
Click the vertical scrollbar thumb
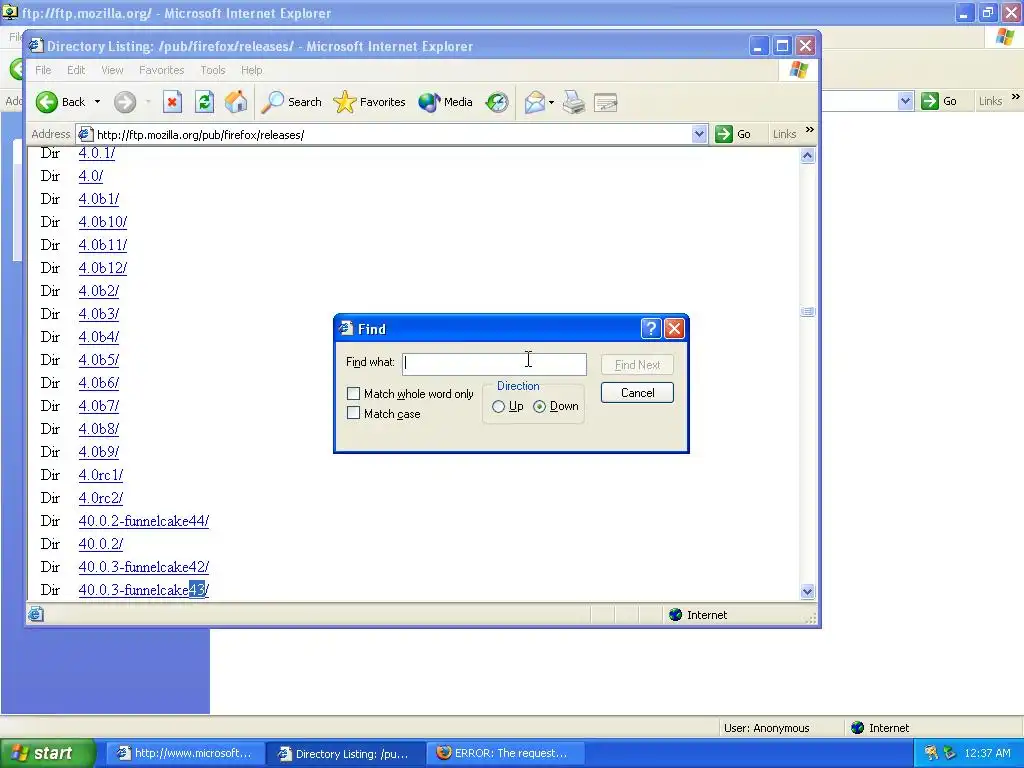coord(807,312)
